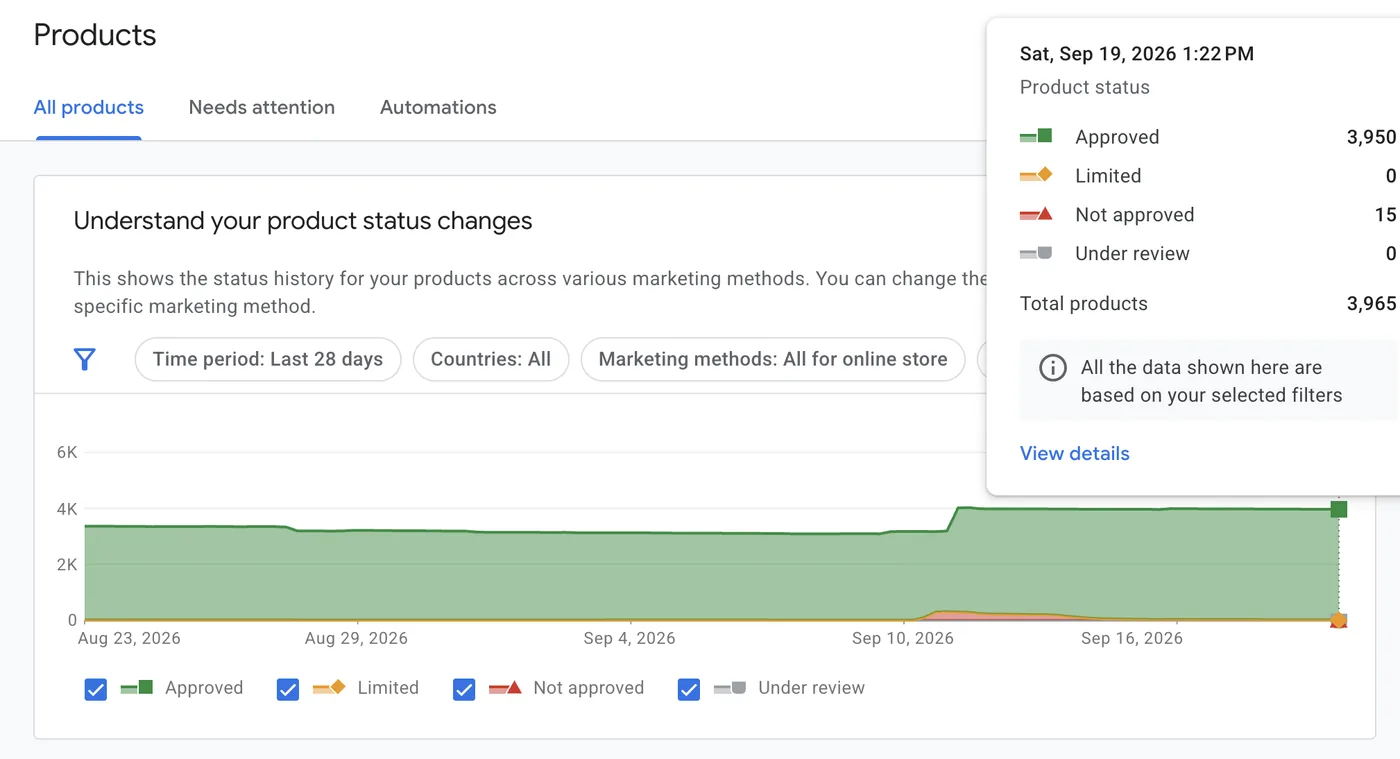
Task: Select the All products tab
Action: pyautogui.click(x=89, y=107)
